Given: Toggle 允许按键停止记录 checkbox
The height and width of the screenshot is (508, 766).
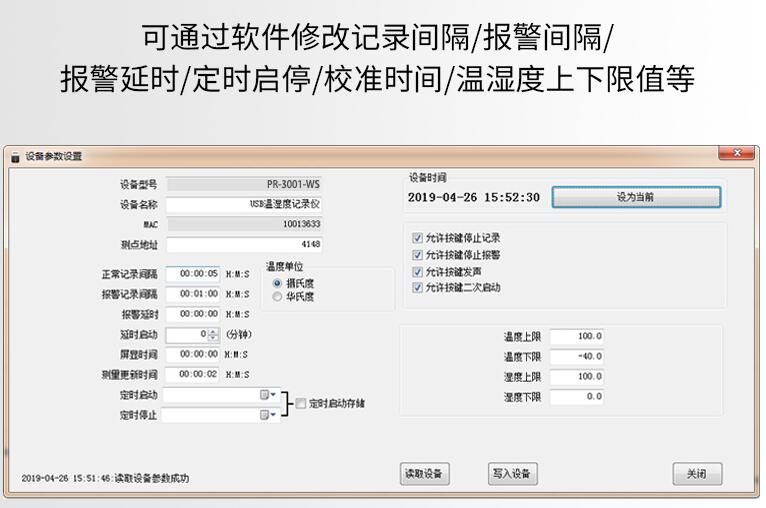Looking at the screenshot, I should tap(418, 238).
